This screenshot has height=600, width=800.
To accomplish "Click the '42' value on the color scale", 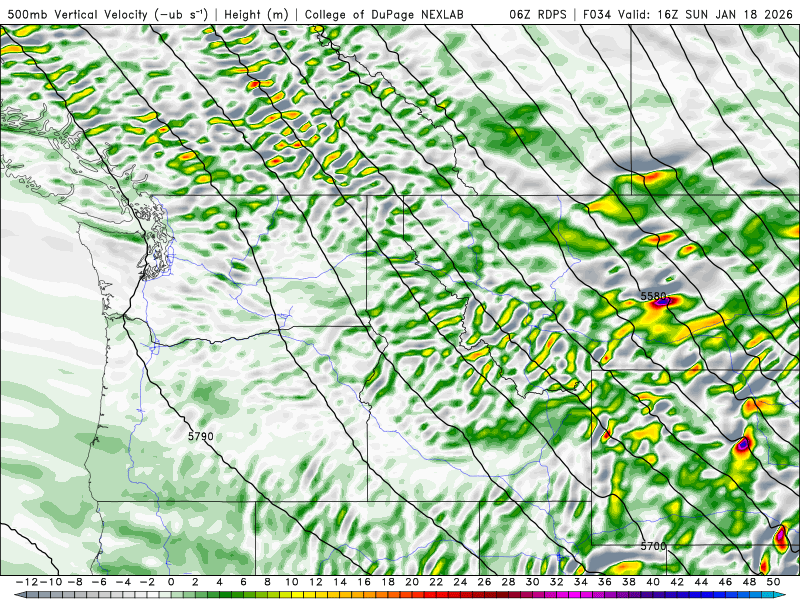I will pyautogui.click(x=677, y=582).
